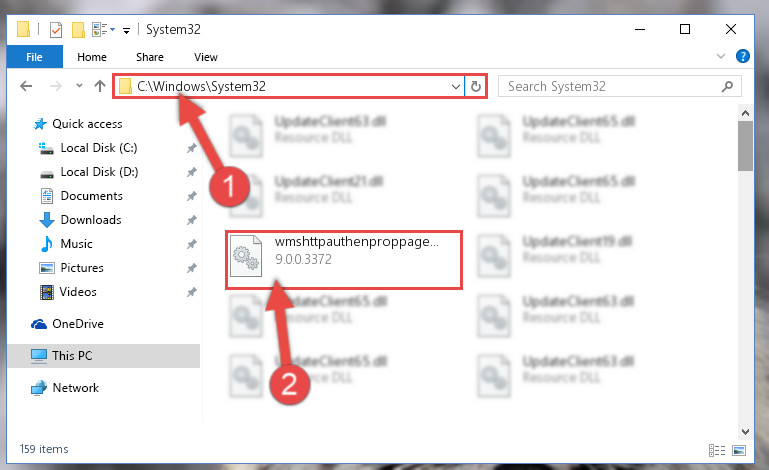Click the search magnifier icon
Viewport: 769px width, 470px height.
click(x=727, y=87)
